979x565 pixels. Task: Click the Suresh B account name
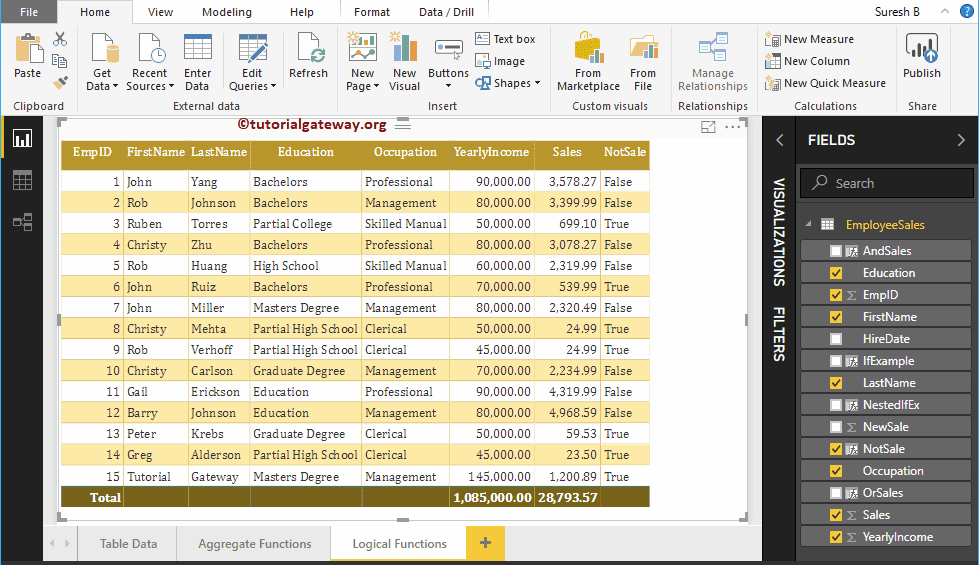[897, 12]
